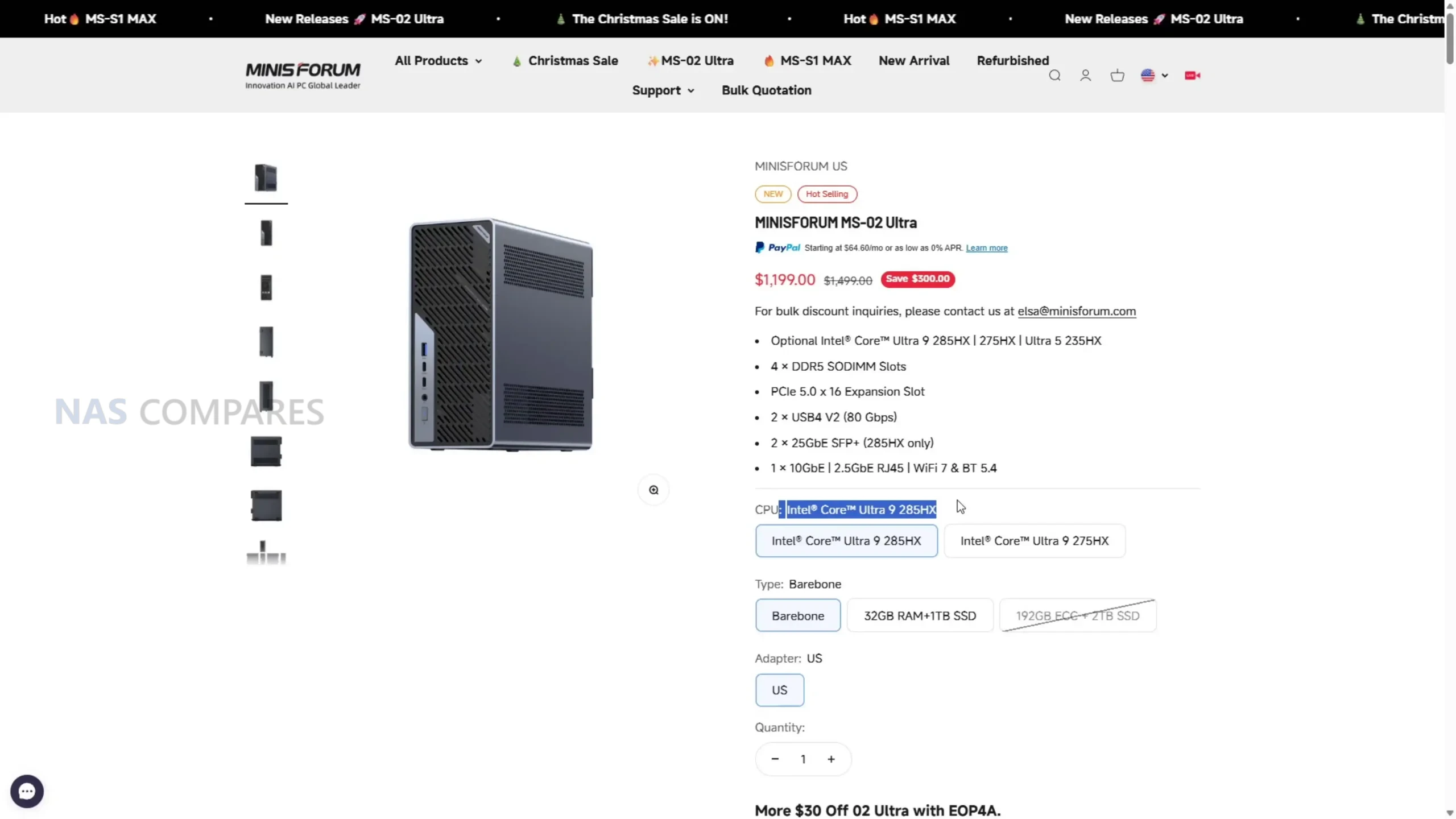Click the red video camera icon
The width and height of the screenshot is (1456, 819).
point(1192,76)
